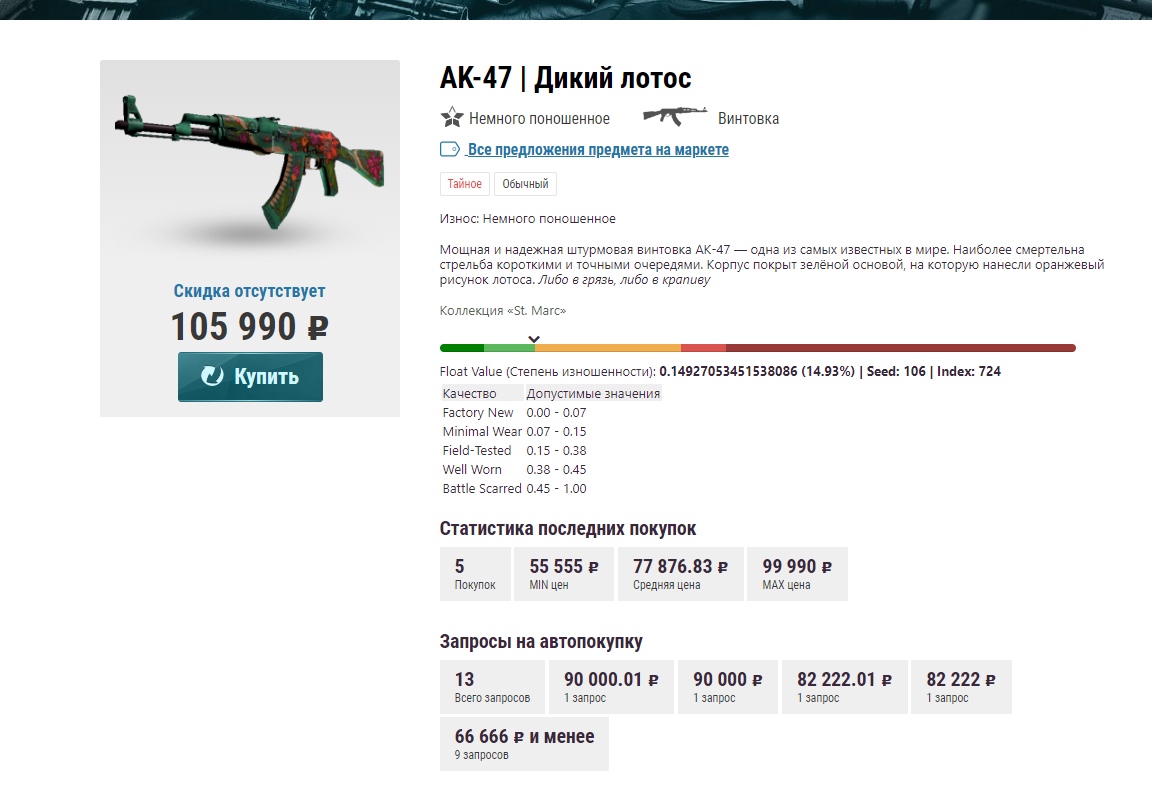Click the 5 Покупок statistics card

pyautogui.click(x=475, y=574)
